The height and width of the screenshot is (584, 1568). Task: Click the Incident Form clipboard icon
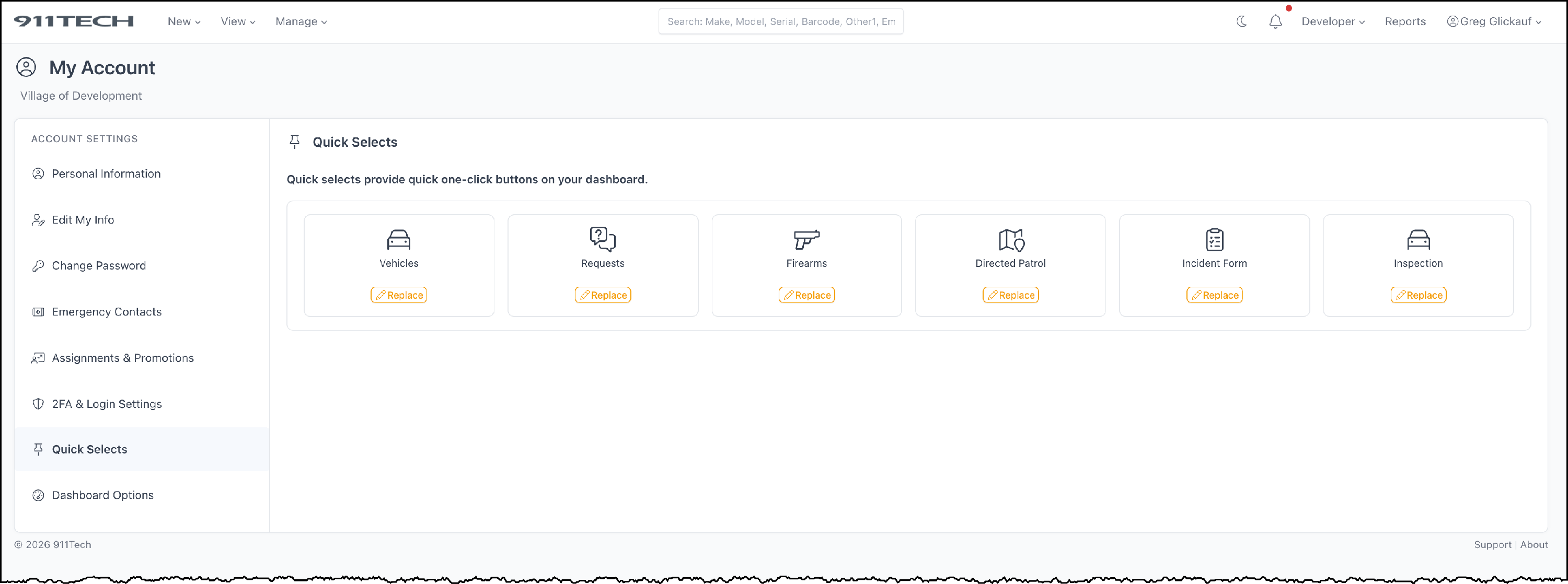tap(1214, 239)
